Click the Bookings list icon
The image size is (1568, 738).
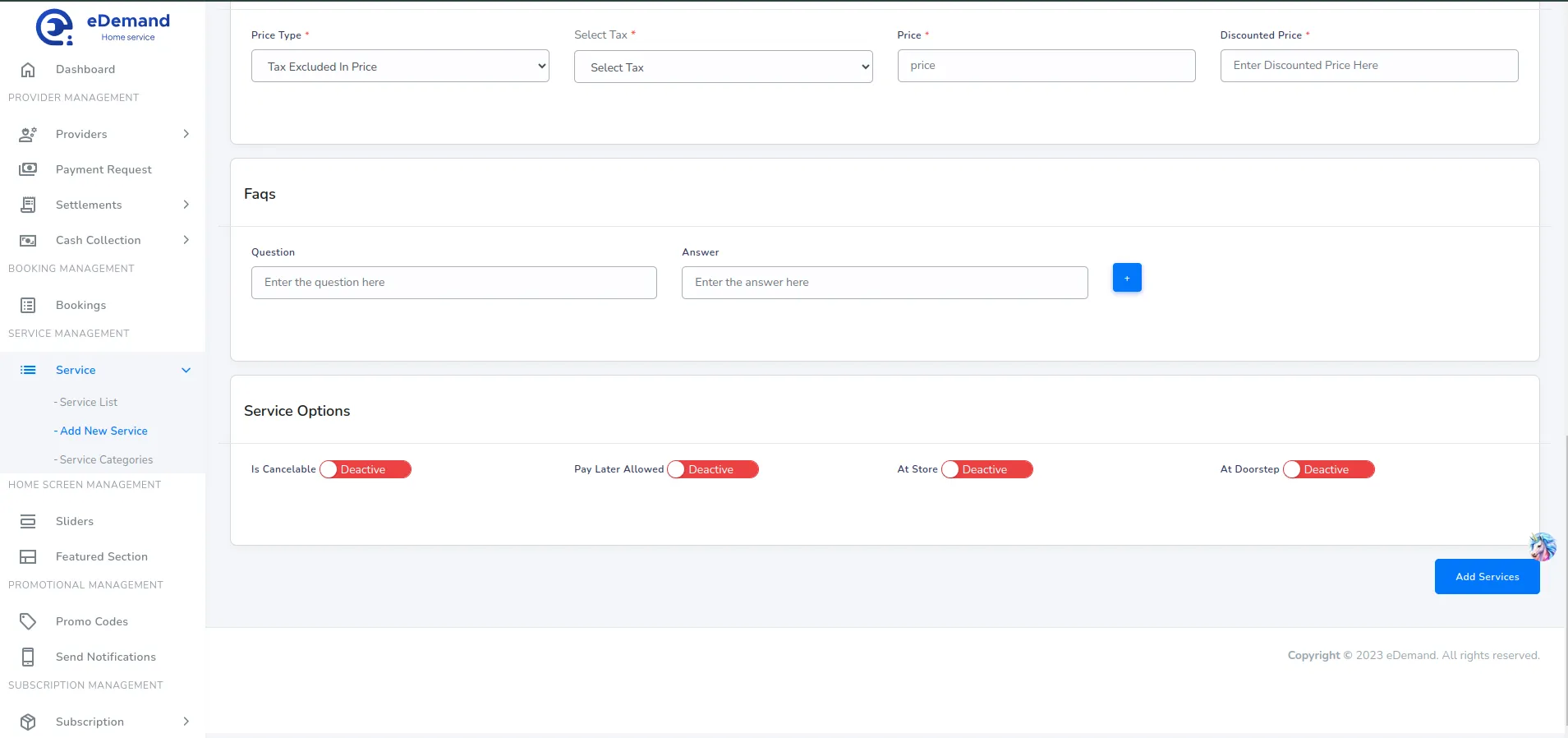click(28, 305)
